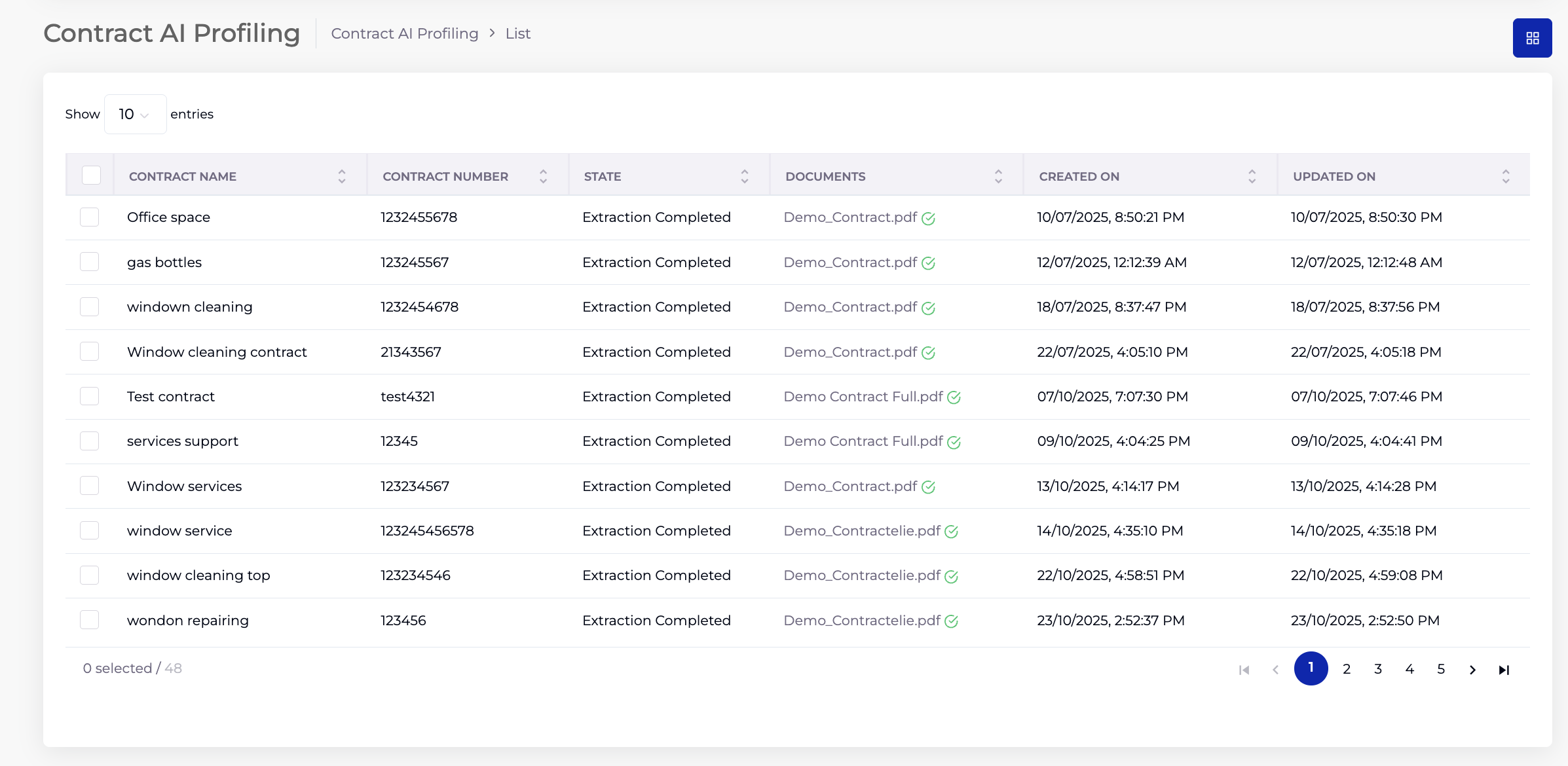Sort by State column arrows

745,176
